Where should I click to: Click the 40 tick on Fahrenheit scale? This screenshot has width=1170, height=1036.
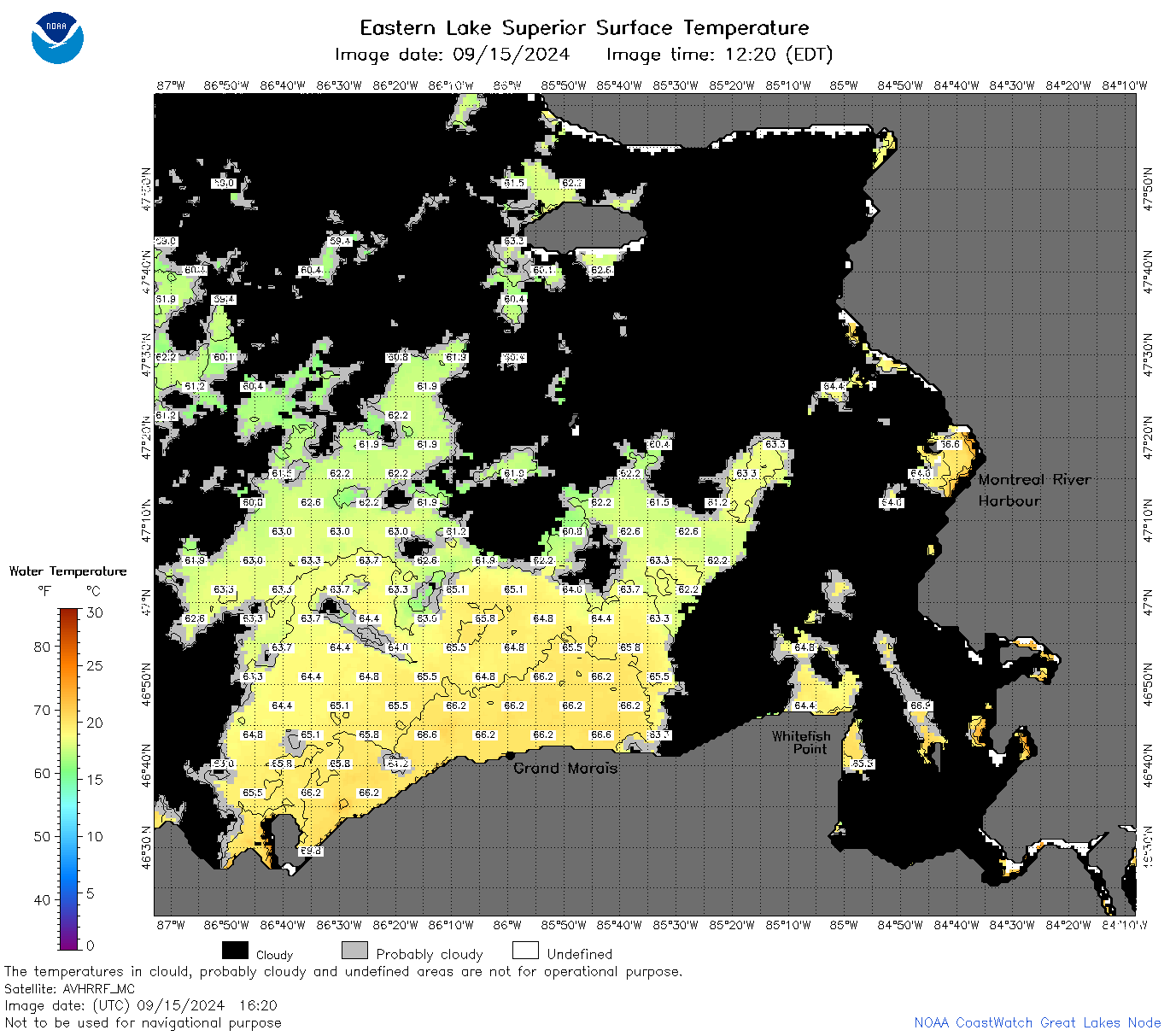(42, 899)
